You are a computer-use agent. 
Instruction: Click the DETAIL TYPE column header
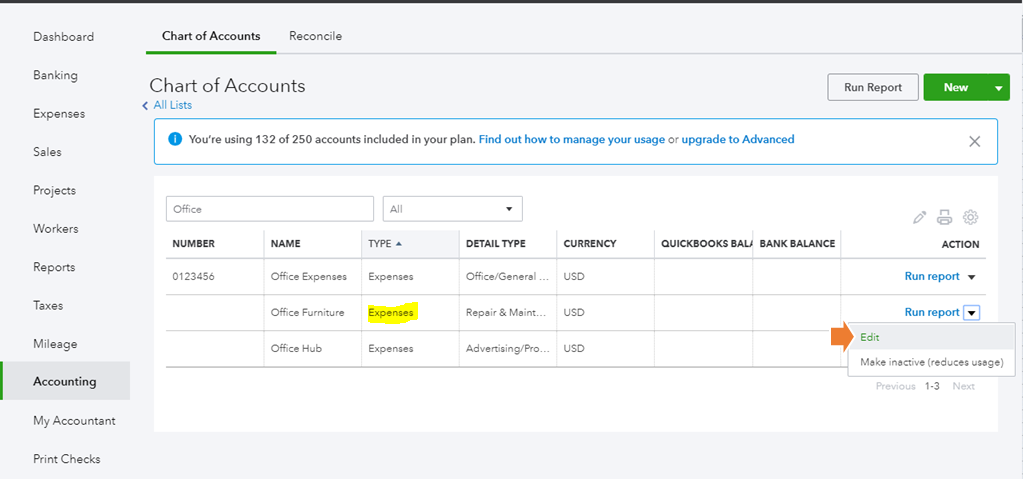click(495, 243)
